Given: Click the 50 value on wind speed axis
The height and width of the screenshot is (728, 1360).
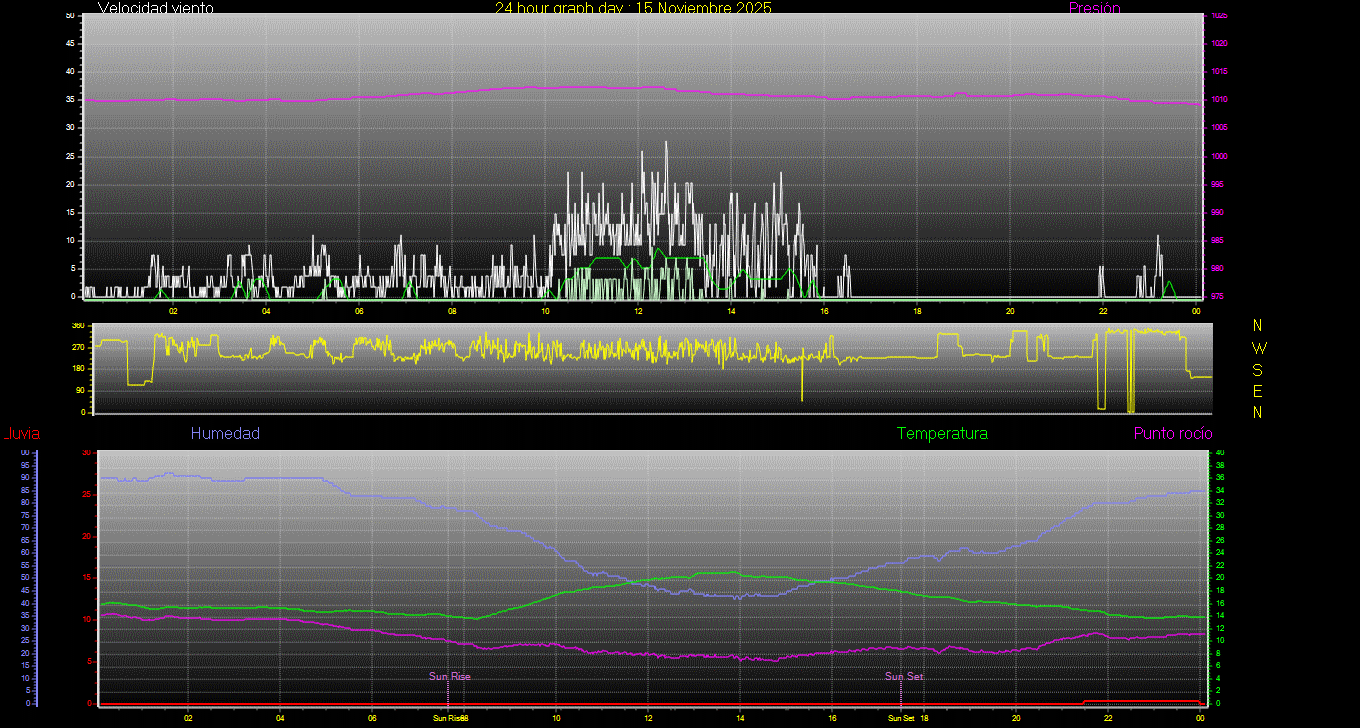Looking at the screenshot, I should coord(69,16).
